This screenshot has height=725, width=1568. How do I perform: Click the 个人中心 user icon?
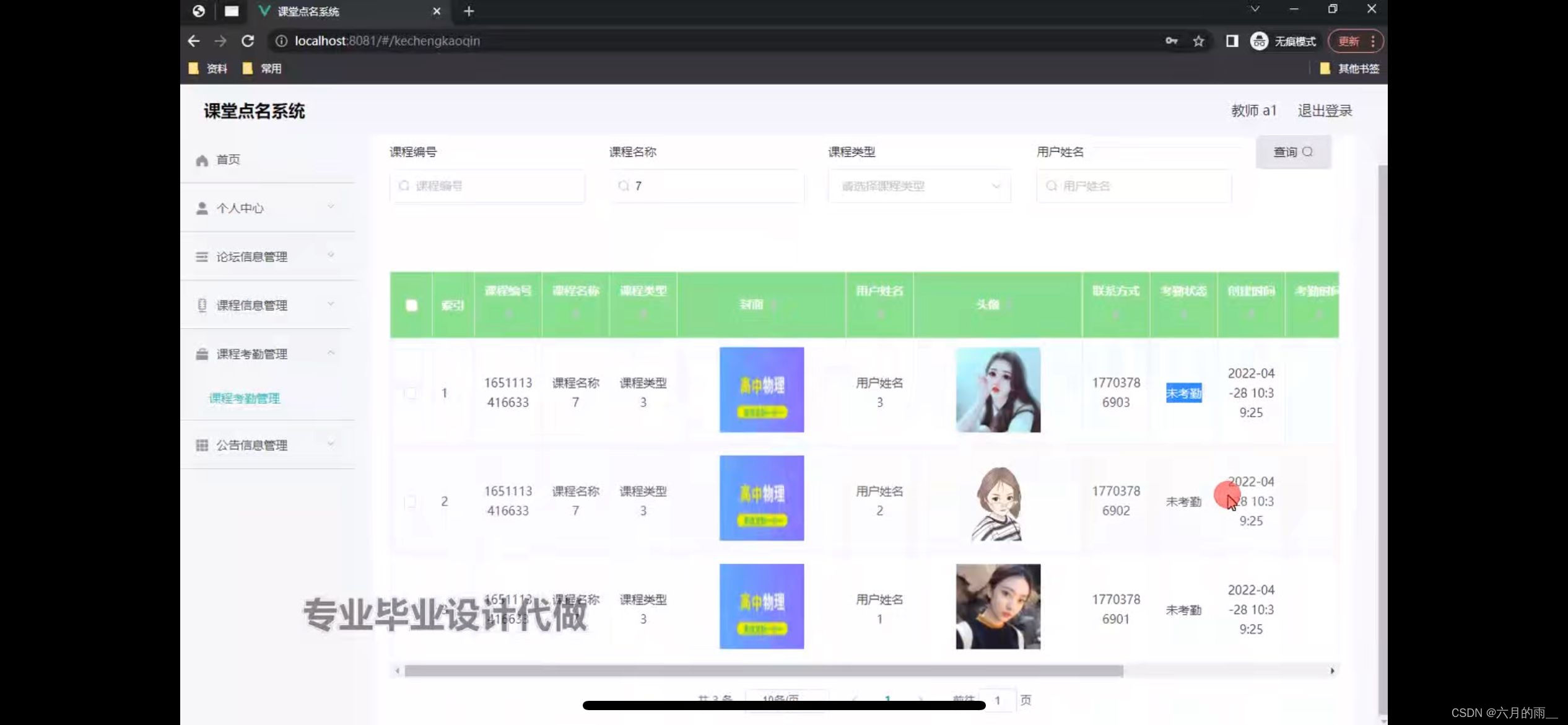click(x=202, y=208)
